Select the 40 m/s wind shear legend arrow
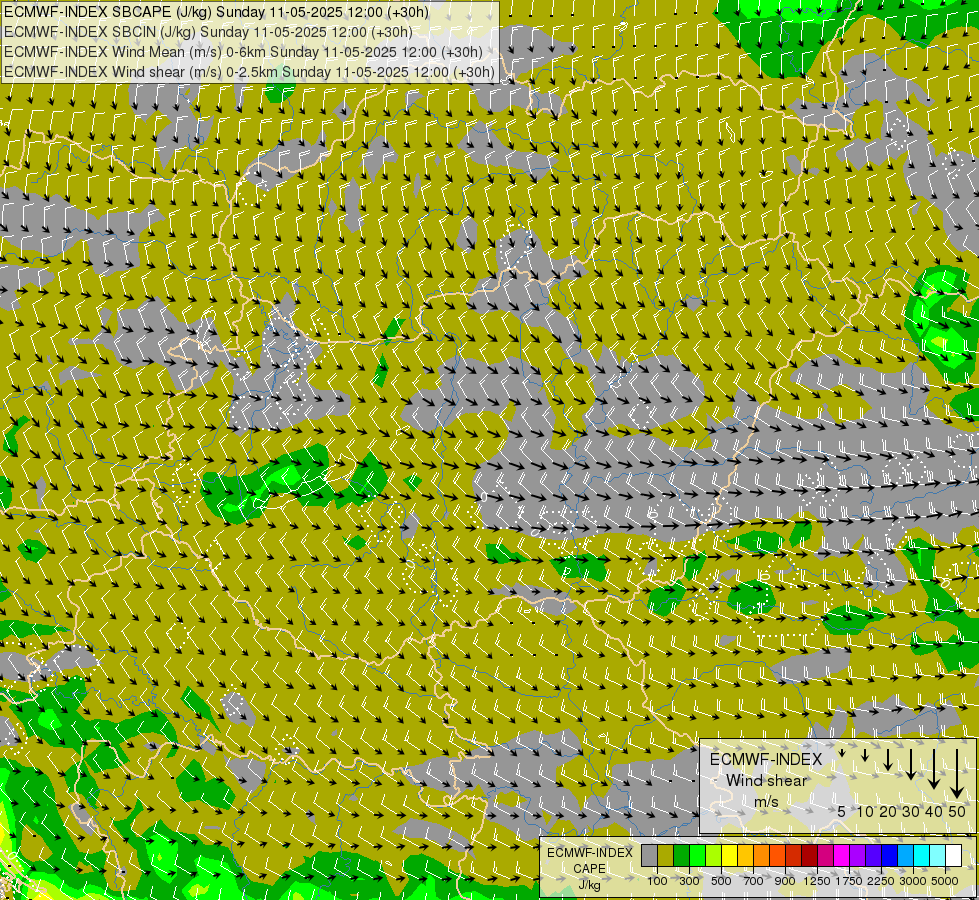Viewport: 979px width, 900px height. (934, 769)
